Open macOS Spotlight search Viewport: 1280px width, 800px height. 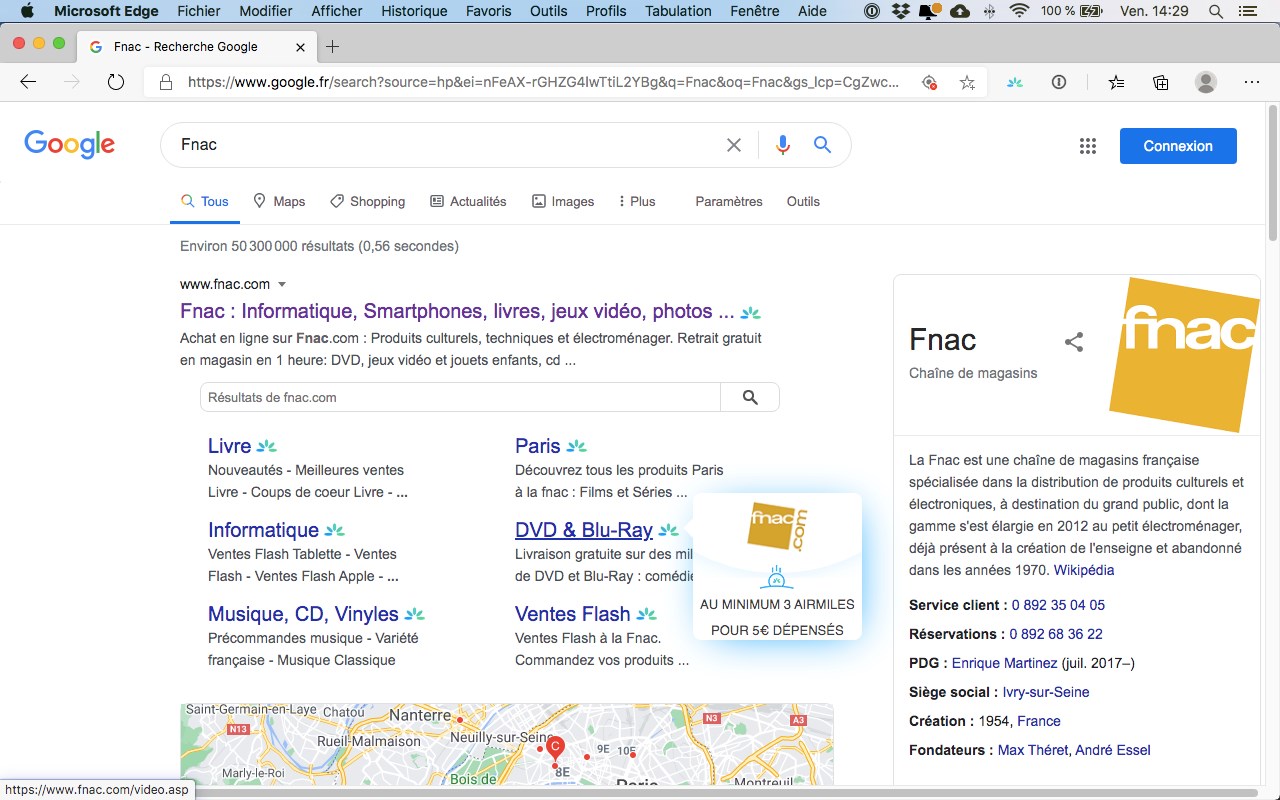click(1215, 11)
